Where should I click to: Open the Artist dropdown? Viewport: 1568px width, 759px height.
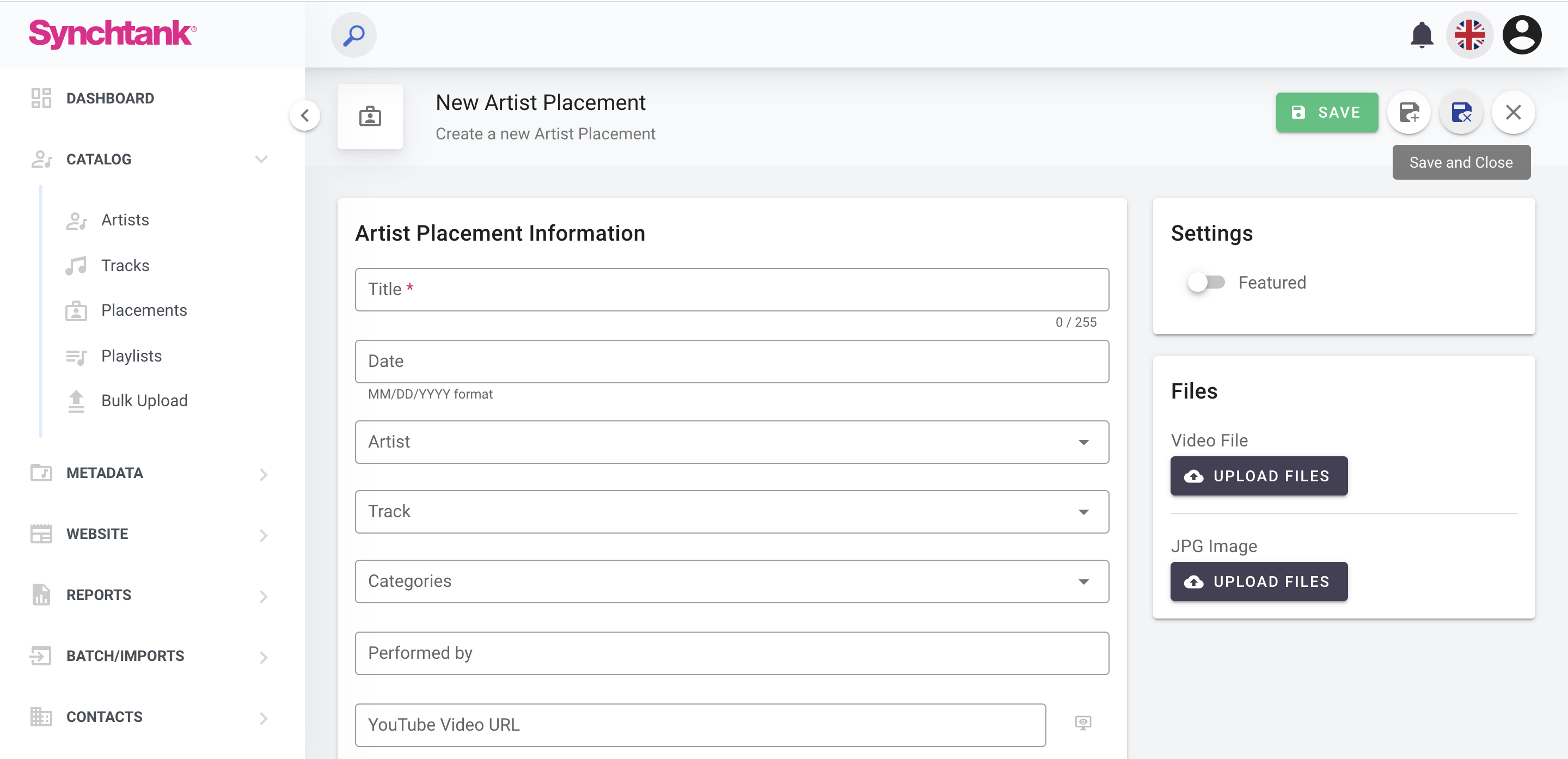[x=731, y=442]
